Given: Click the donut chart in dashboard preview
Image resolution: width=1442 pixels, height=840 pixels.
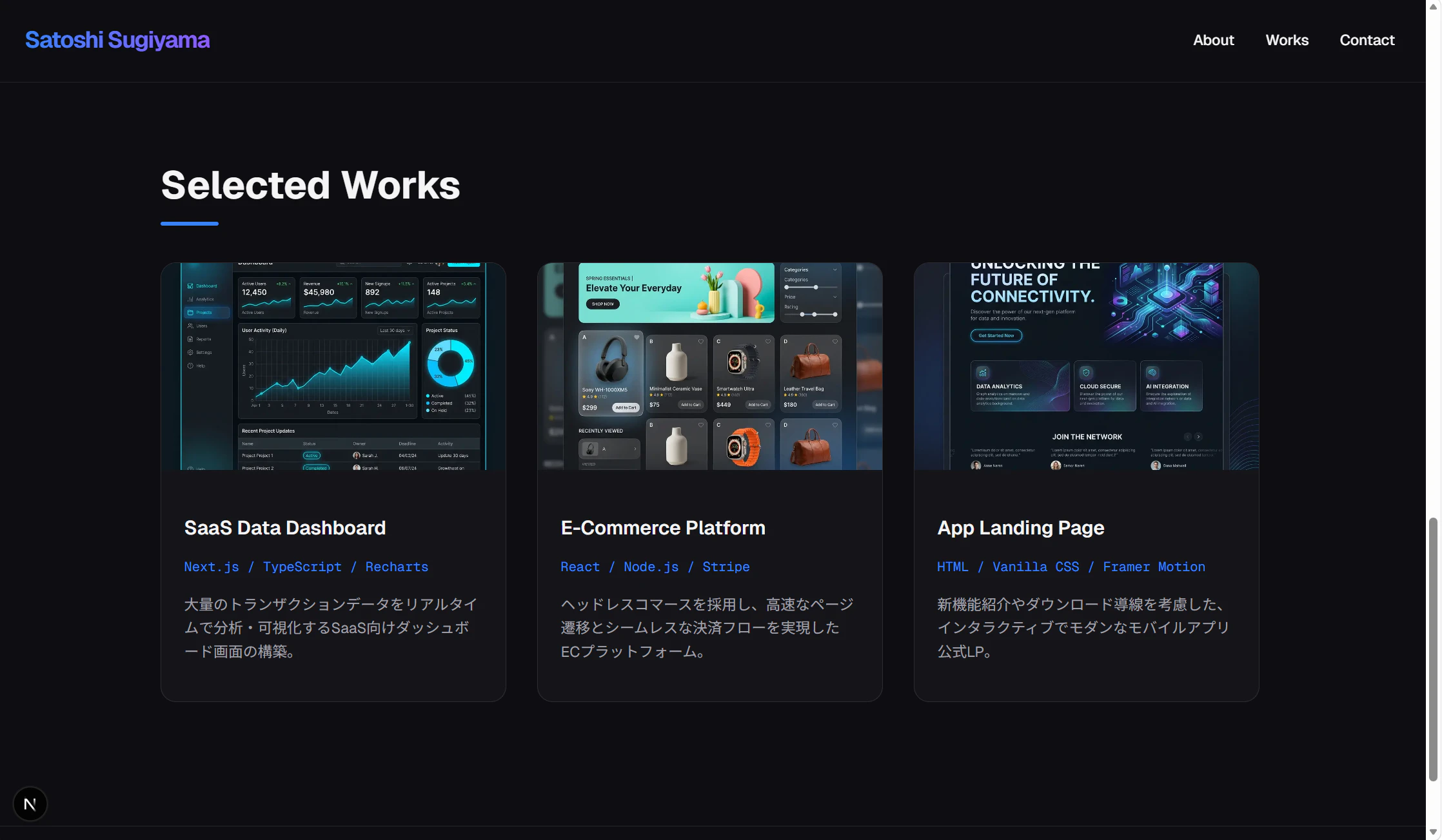Looking at the screenshot, I should pyautogui.click(x=450, y=363).
